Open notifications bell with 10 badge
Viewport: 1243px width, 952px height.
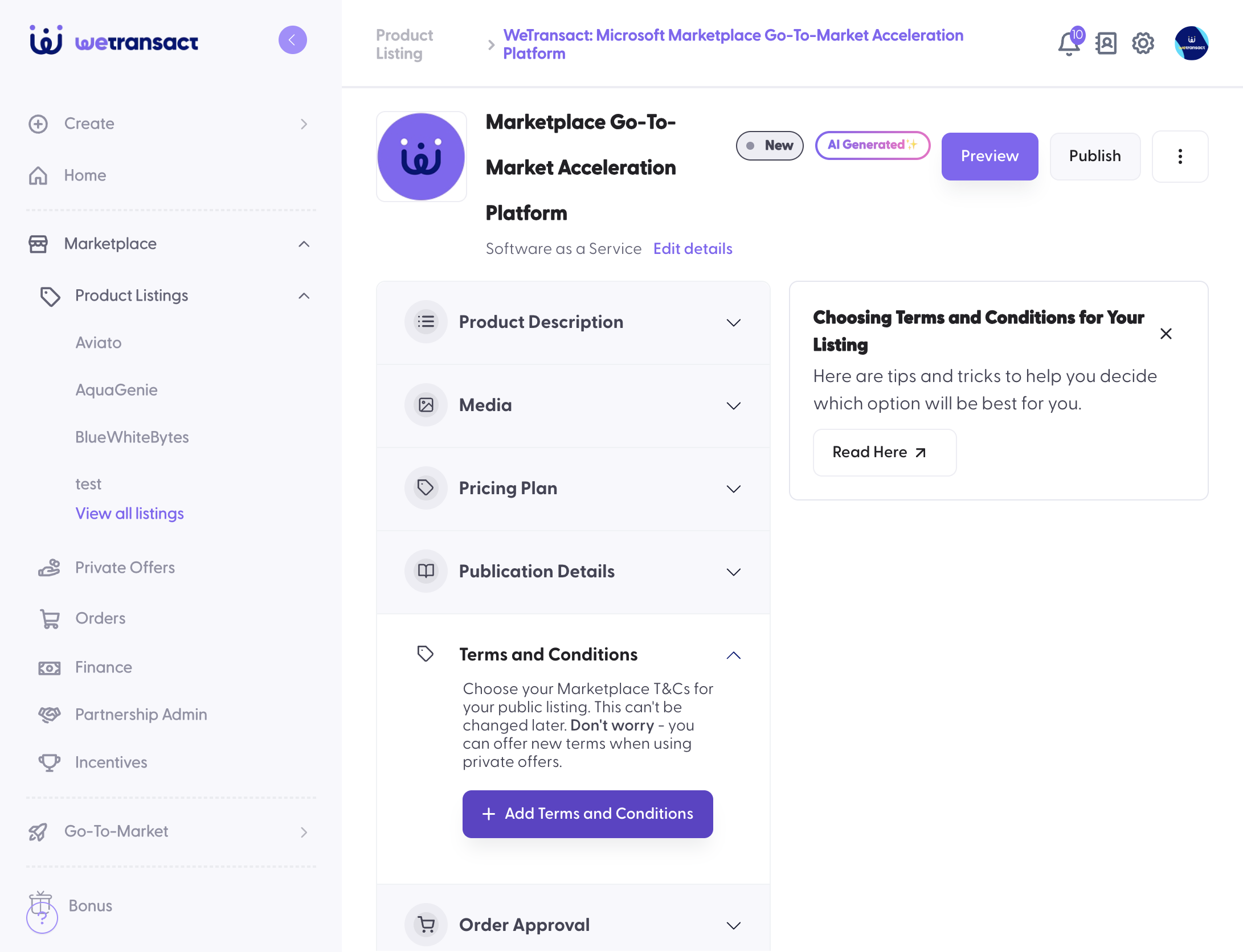tap(1070, 42)
